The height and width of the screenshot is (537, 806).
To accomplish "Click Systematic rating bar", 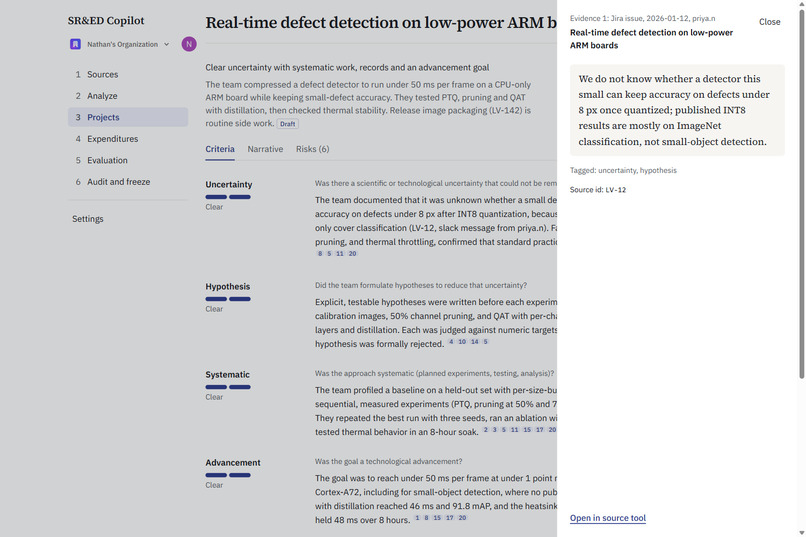I will 228,387.
